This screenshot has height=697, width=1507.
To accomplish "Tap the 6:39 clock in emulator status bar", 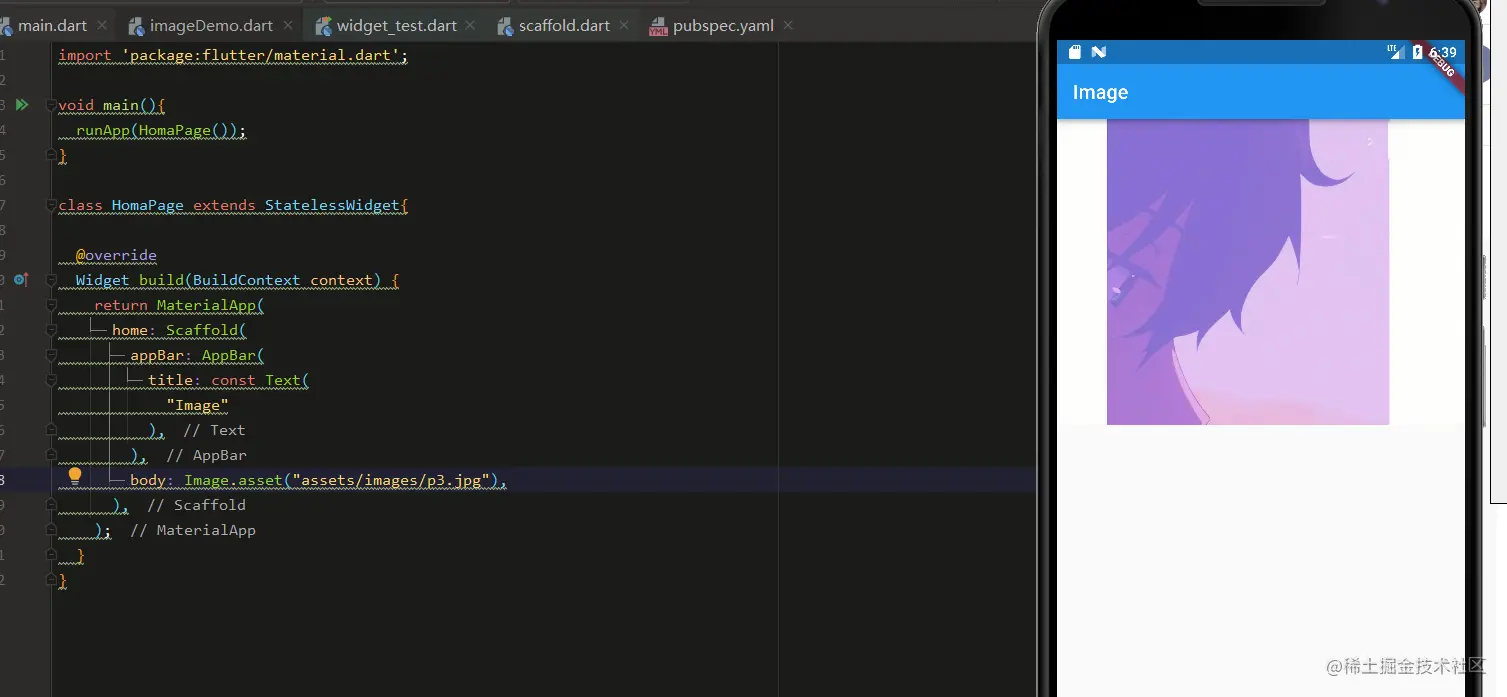I will pyautogui.click(x=1442, y=52).
